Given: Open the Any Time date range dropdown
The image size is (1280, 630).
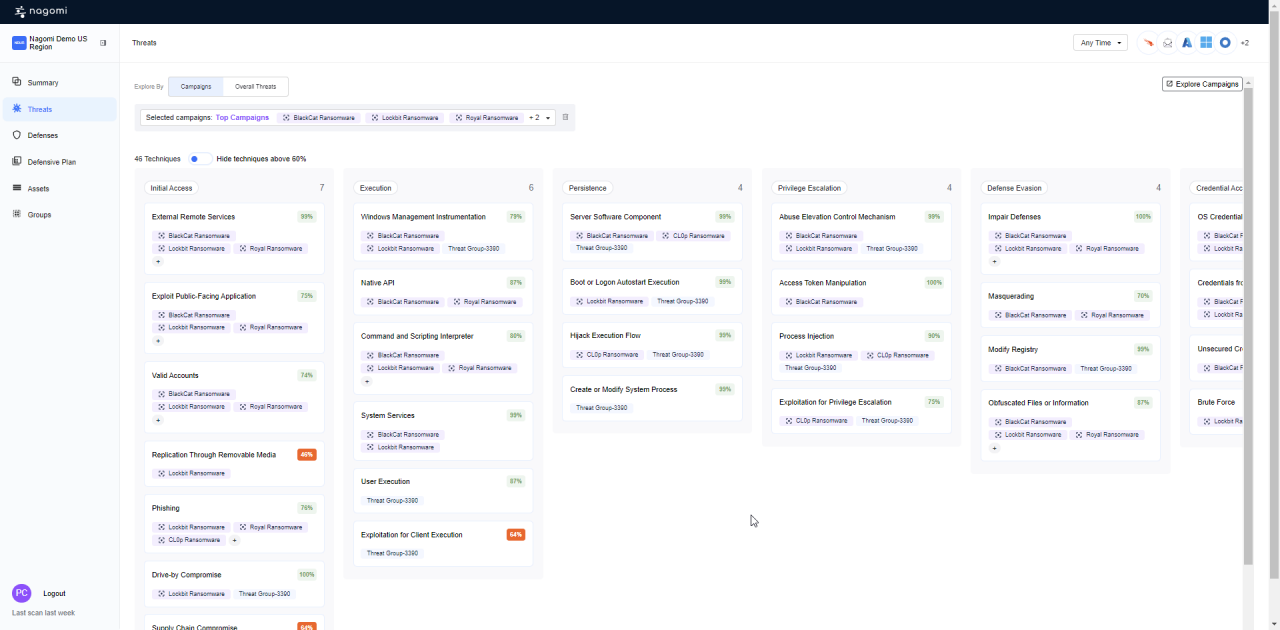Looking at the screenshot, I should [1100, 43].
